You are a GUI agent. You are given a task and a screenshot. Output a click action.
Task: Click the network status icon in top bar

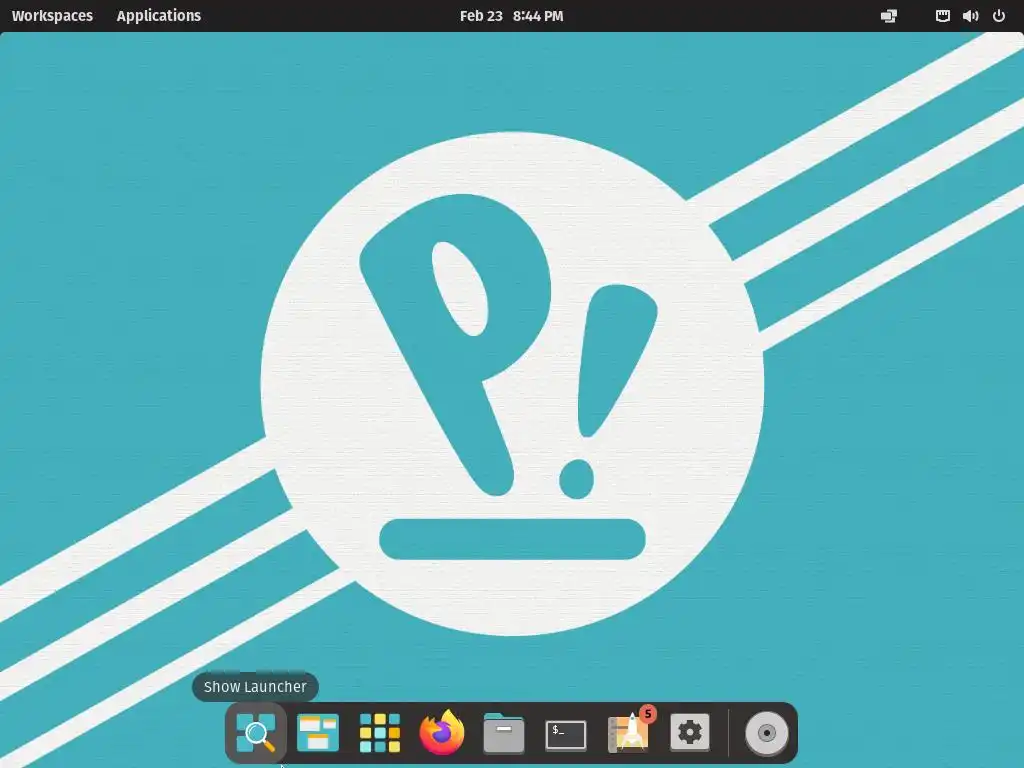[942, 16]
